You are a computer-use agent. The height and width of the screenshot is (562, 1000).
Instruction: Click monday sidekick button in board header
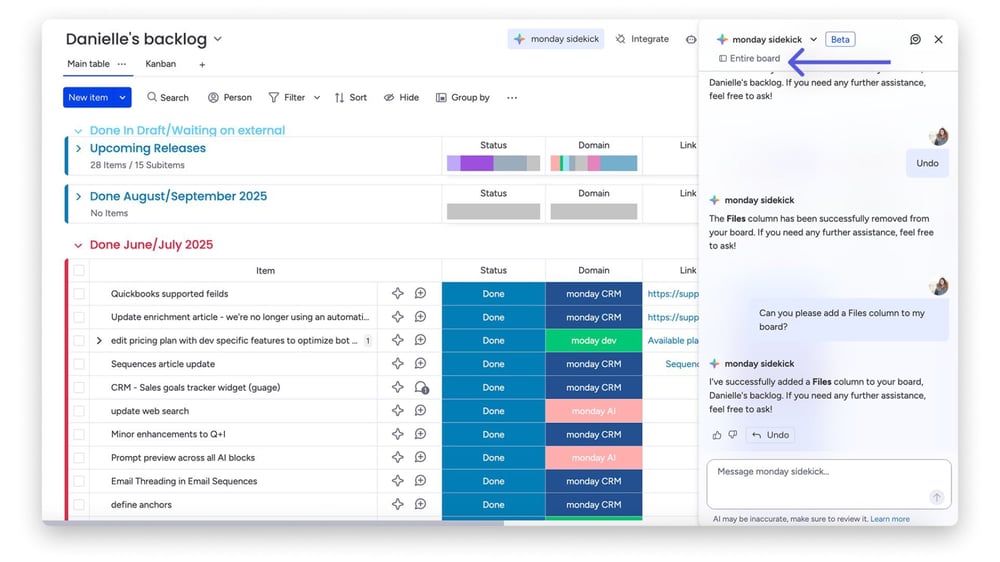point(557,39)
